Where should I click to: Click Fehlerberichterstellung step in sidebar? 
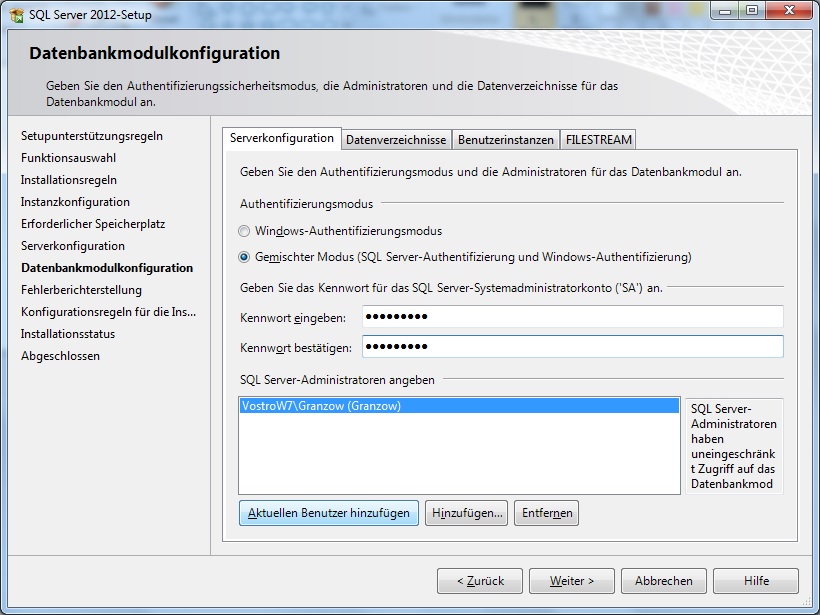82,290
